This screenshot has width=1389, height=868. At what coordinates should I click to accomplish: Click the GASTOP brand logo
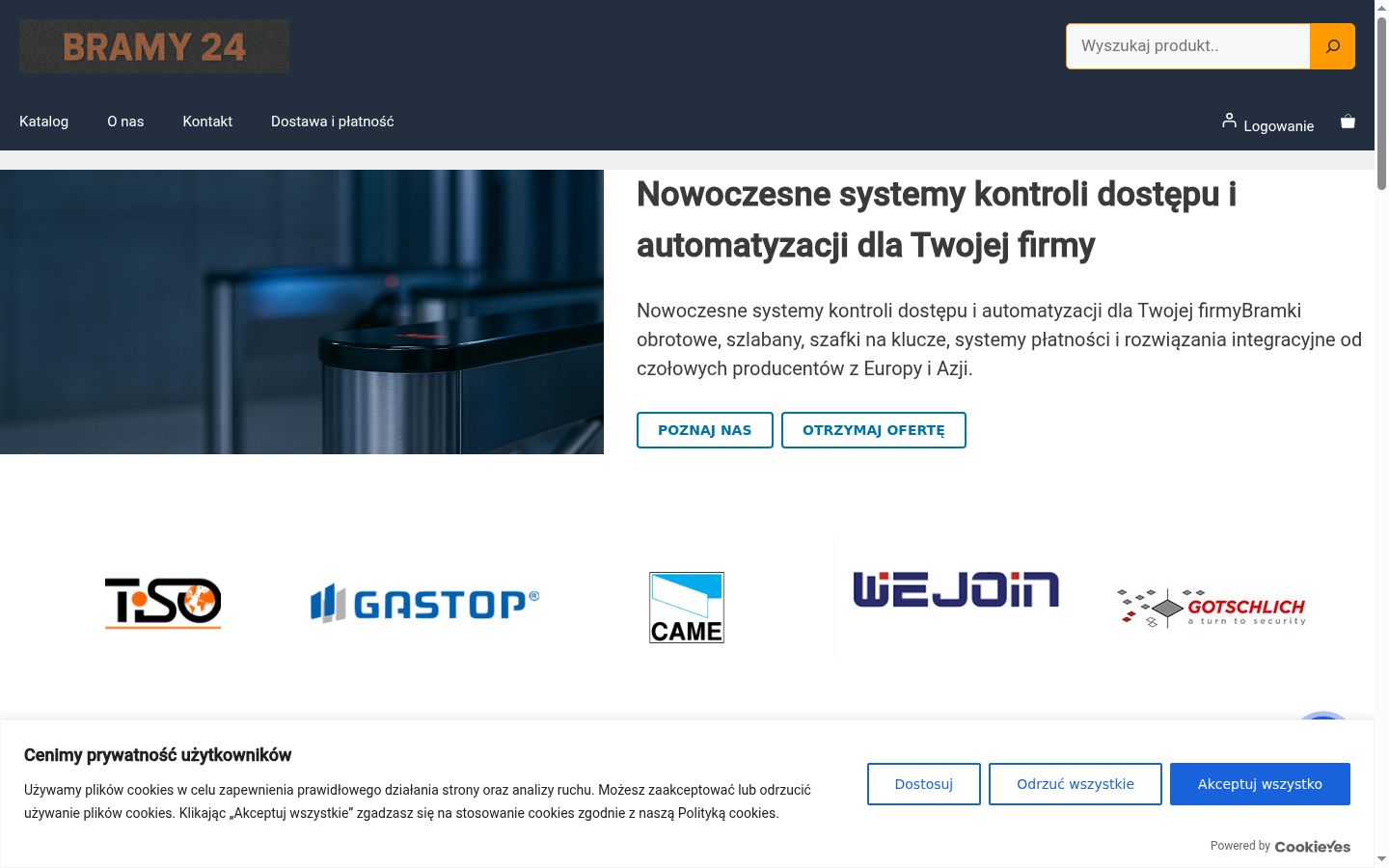tap(424, 604)
